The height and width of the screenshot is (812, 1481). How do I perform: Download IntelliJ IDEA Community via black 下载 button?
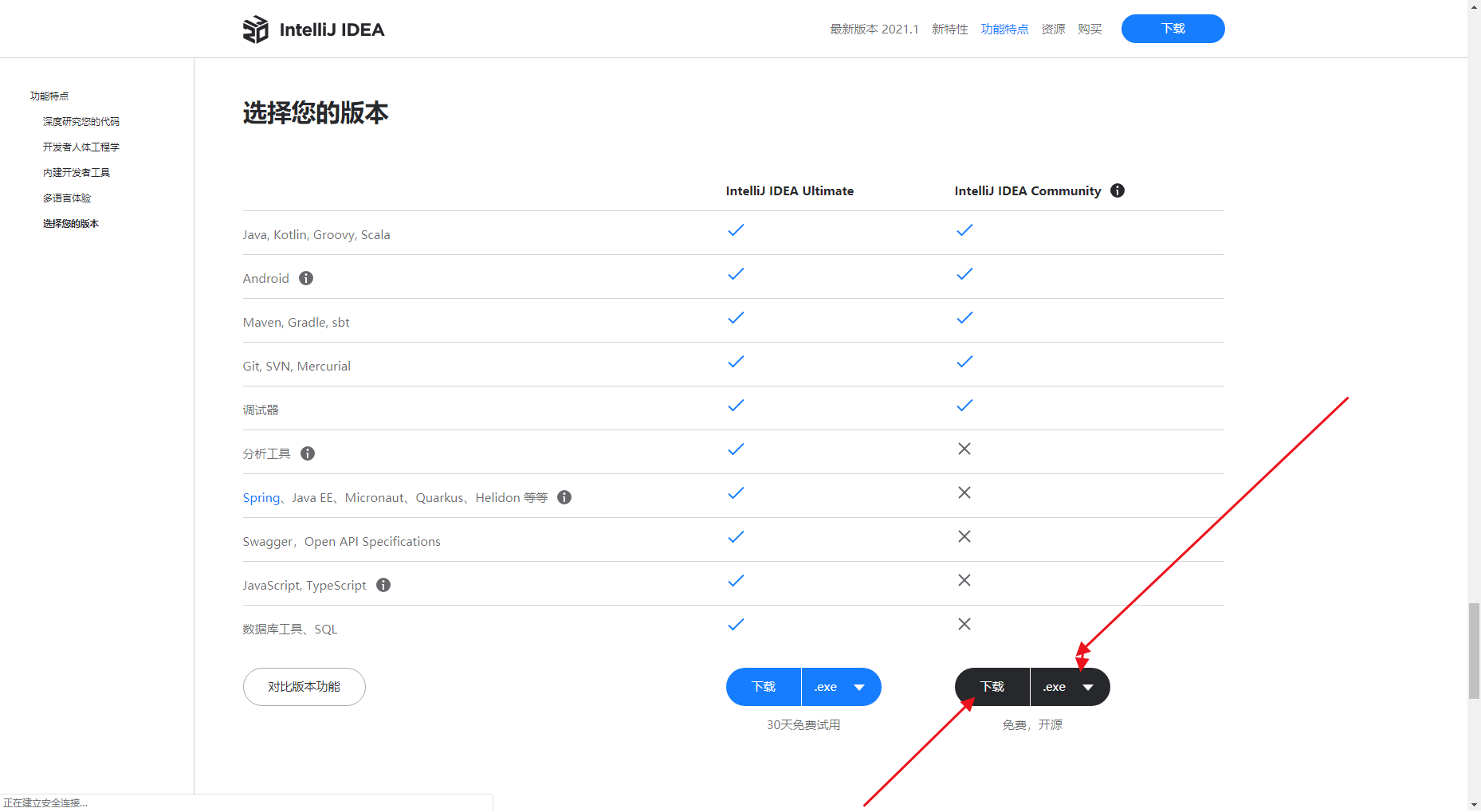tap(992, 687)
